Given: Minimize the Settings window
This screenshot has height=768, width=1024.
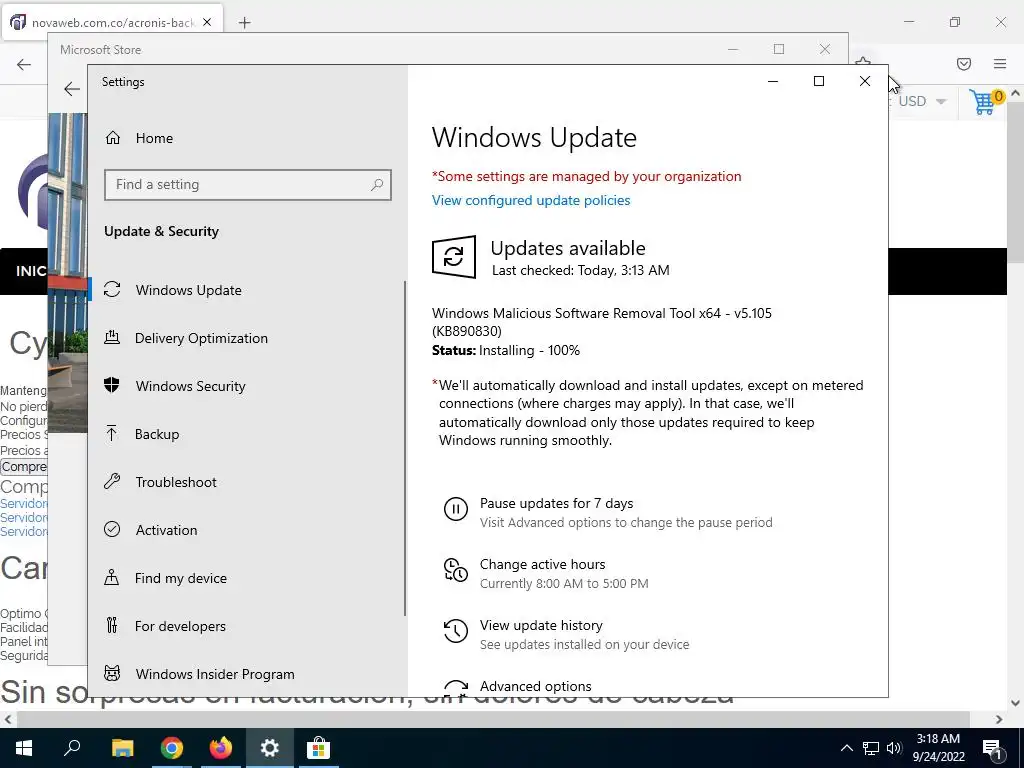Looking at the screenshot, I should pos(773,81).
